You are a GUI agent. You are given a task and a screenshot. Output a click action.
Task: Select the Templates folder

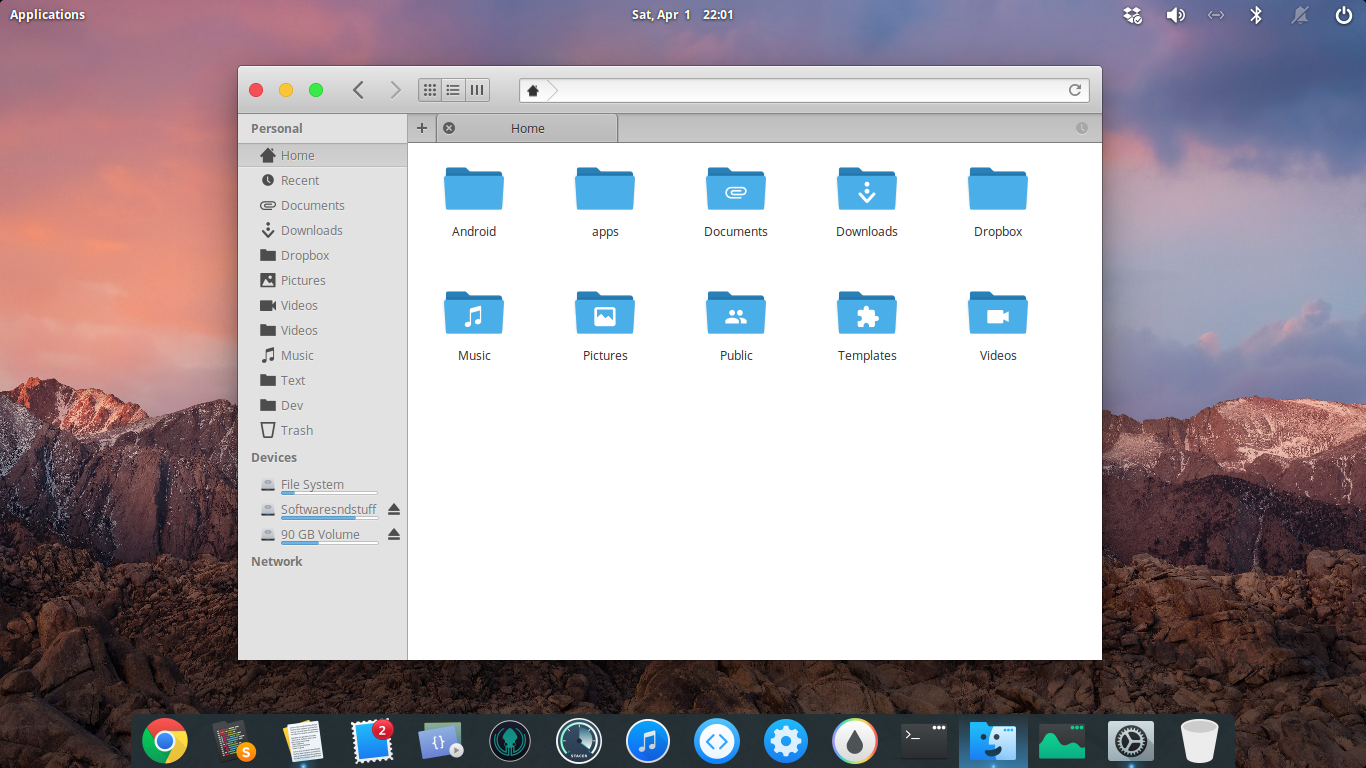click(867, 326)
